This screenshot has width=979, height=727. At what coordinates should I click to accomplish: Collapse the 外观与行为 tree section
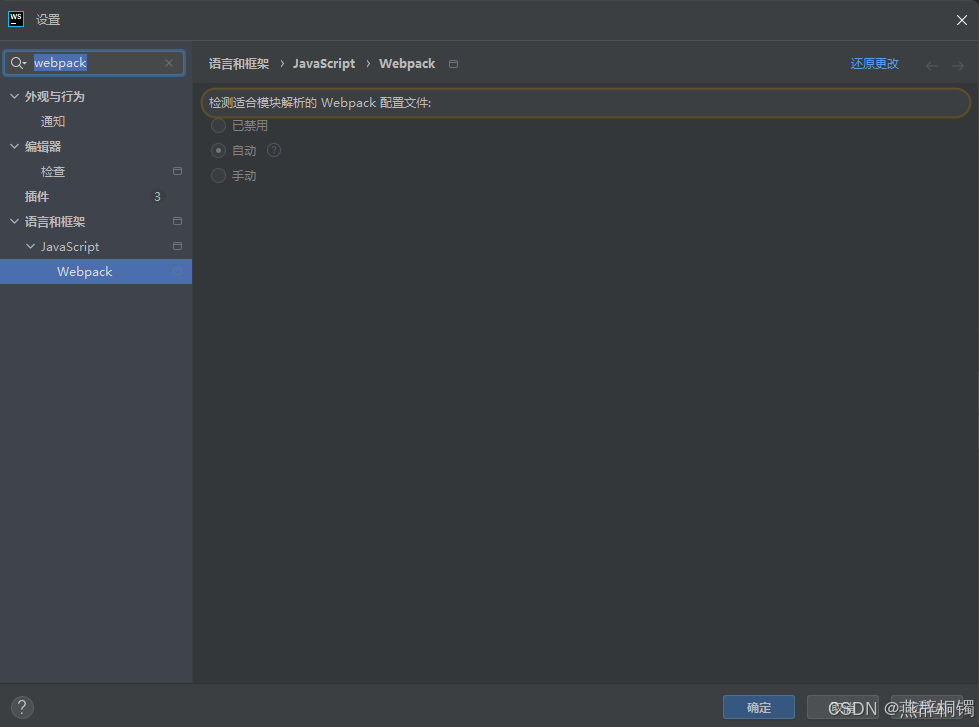click(x=14, y=96)
